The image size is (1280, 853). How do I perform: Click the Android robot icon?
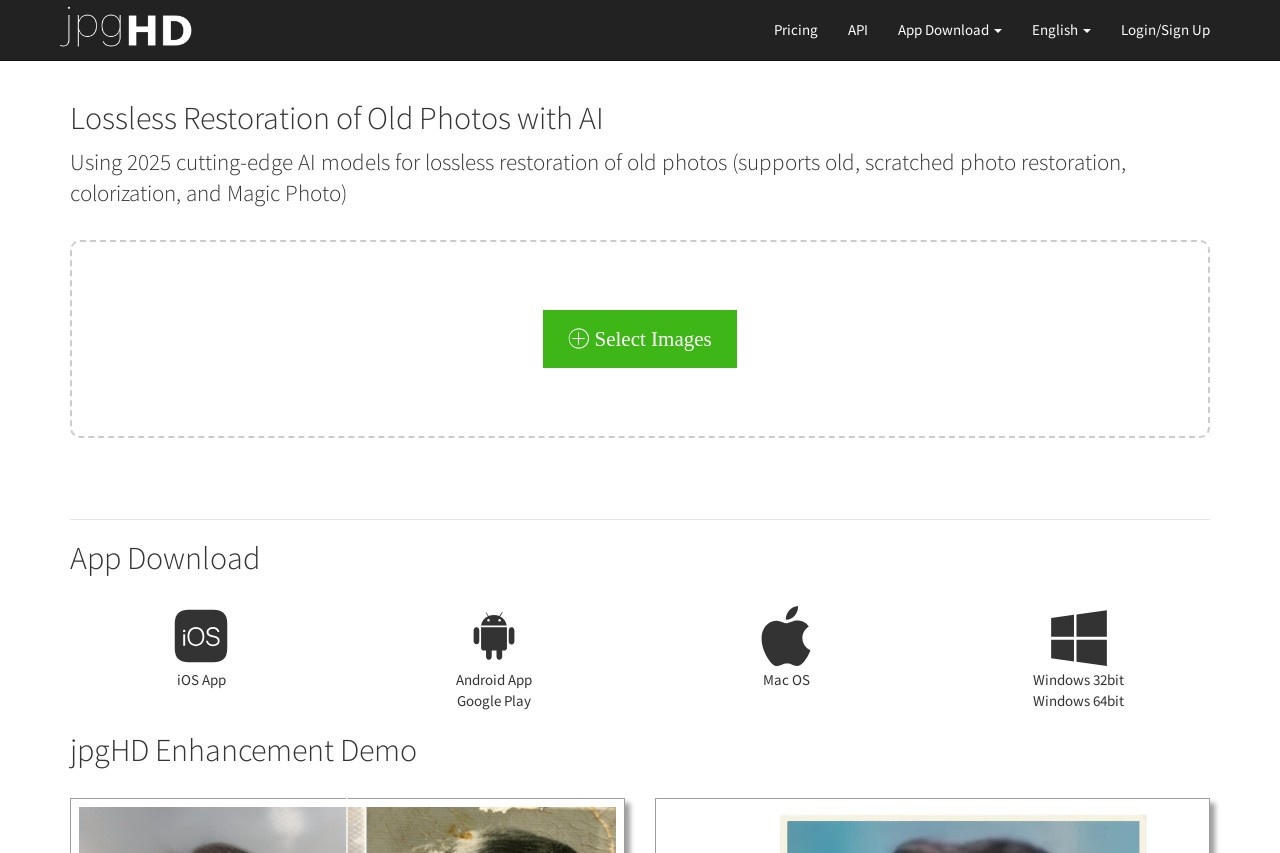[494, 636]
